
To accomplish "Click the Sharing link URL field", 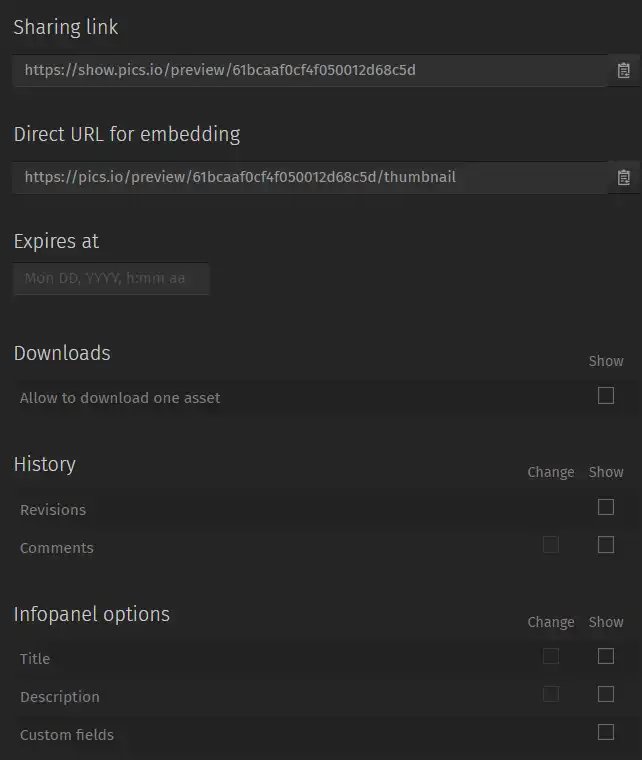I will point(310,70).
